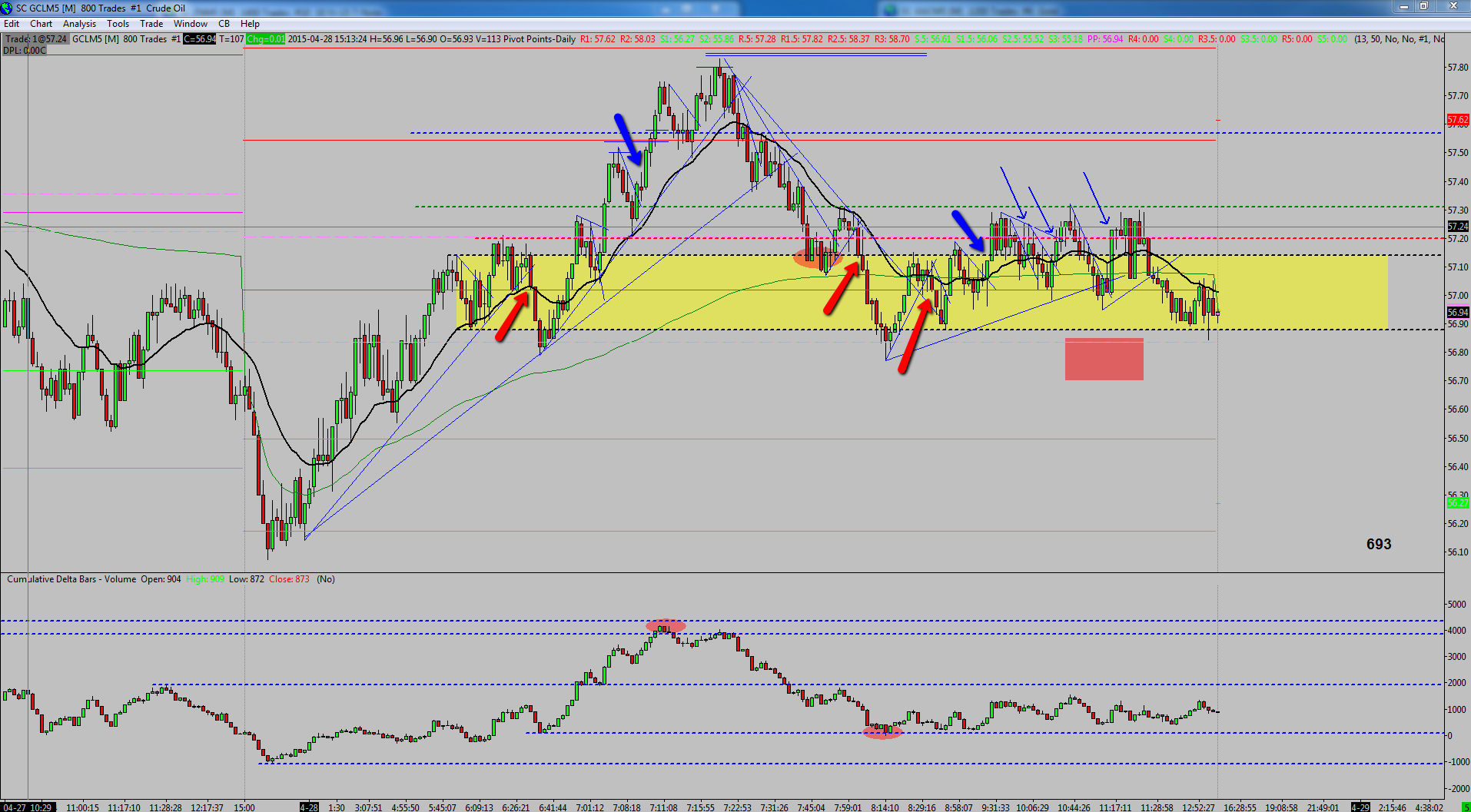This screenshot has width=1471, height=812.
Task: Click the black 56.94 price tag on scale
Action: pyautogui.click(x=1458, y=313)
